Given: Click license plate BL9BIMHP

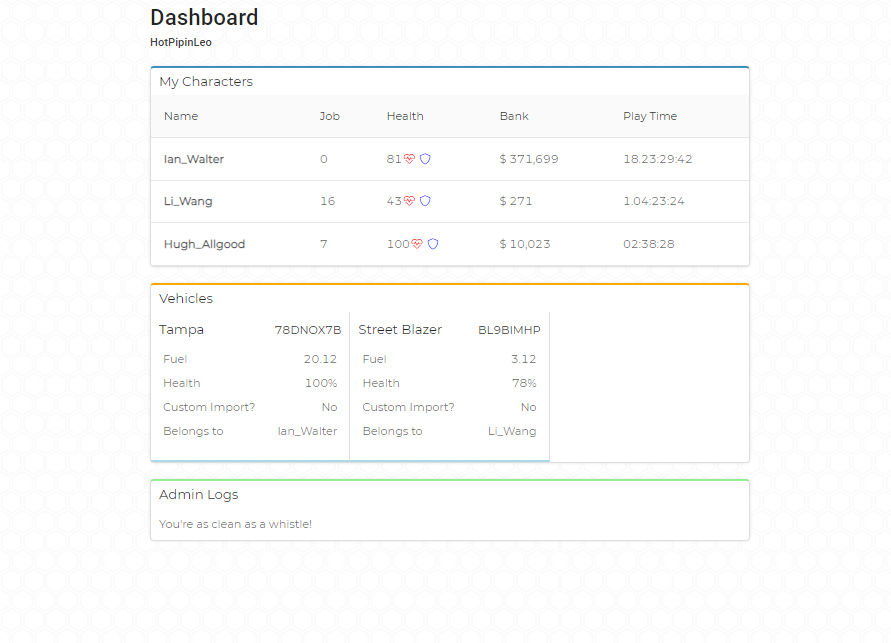Looking at the screenshot, I should (x=509, y=330).
